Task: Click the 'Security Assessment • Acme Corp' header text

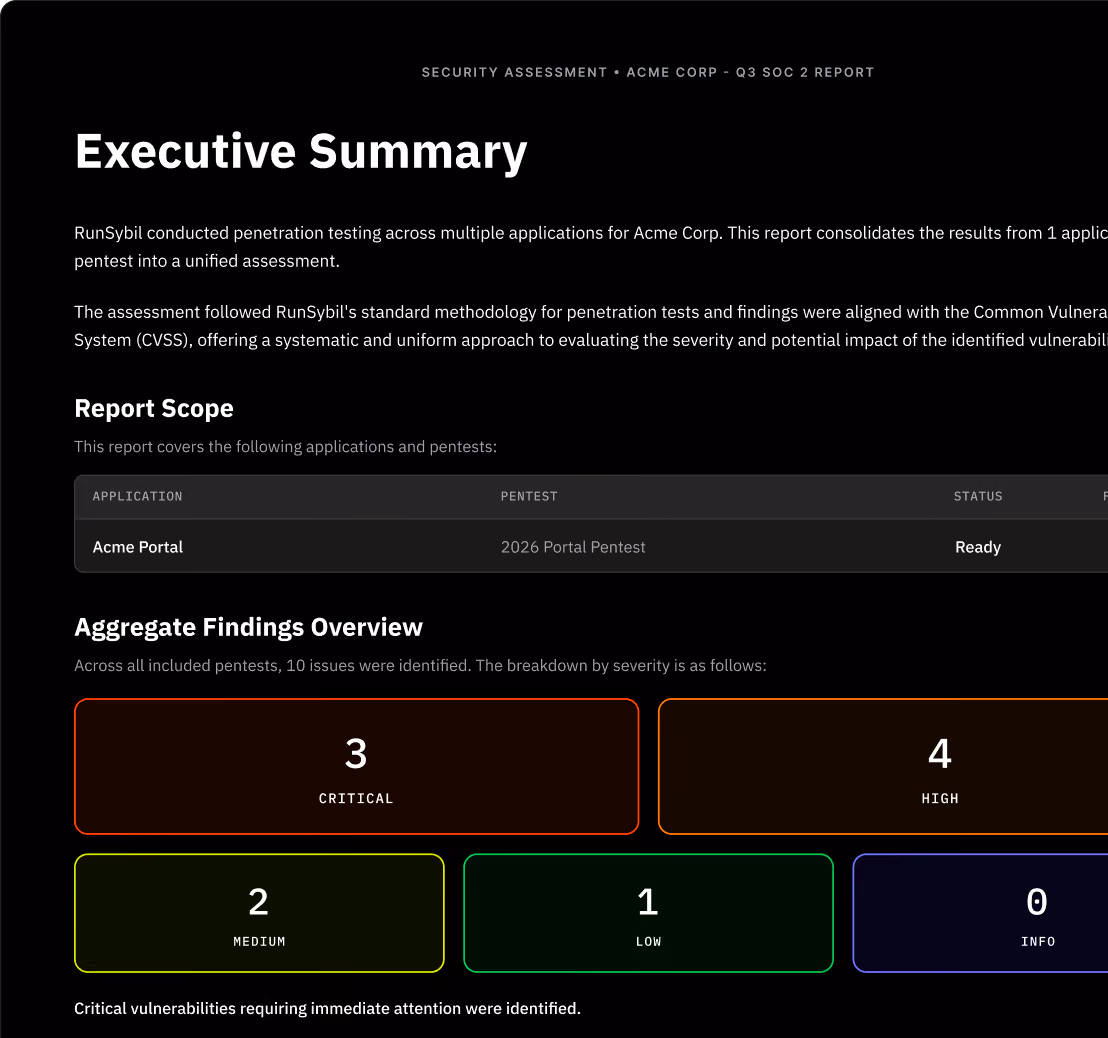Action: [x=648, y=72]
